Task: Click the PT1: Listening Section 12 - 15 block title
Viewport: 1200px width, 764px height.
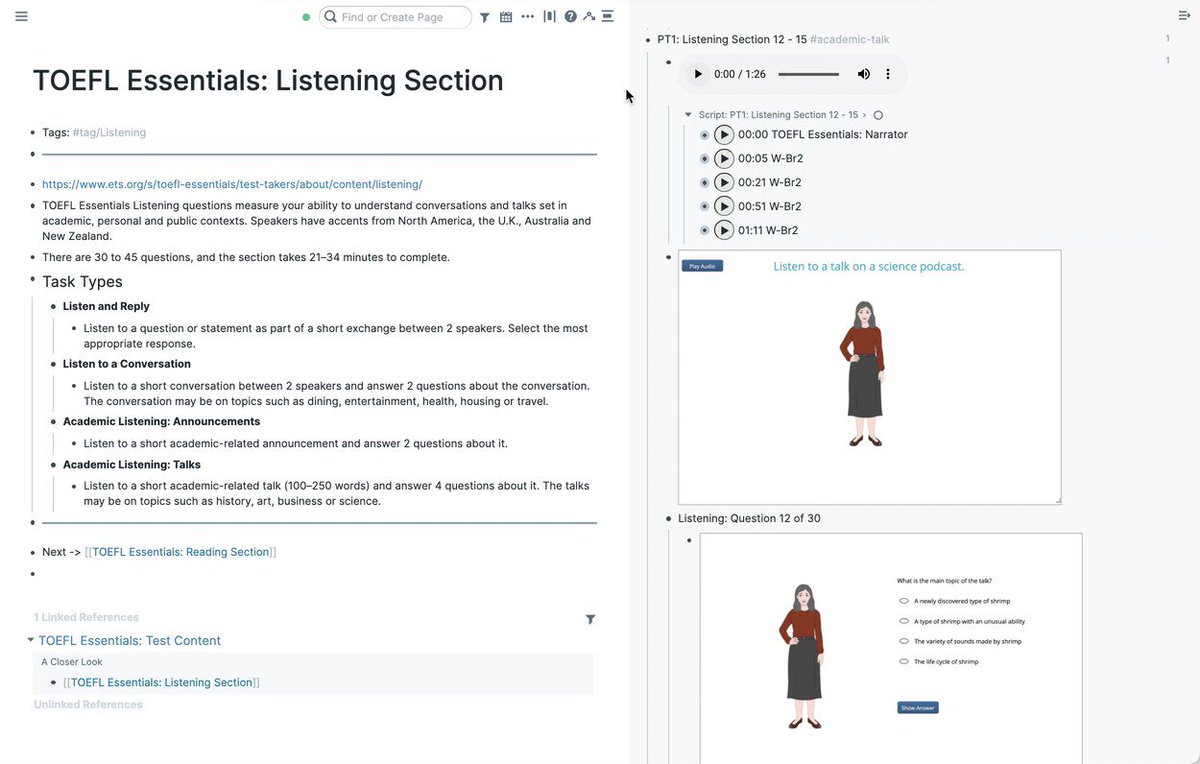Action: tap(732, 39)
